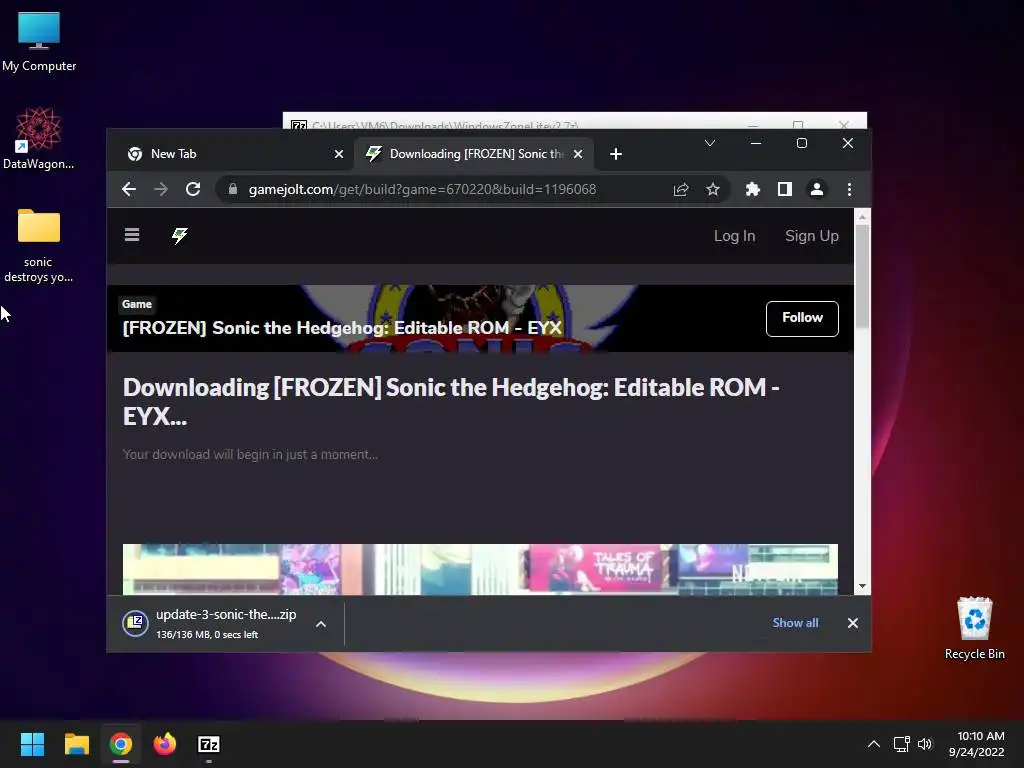The image size is (1024, 768).
Task: Click the Game Jolt lightning logo
Action: click(180, 235)
